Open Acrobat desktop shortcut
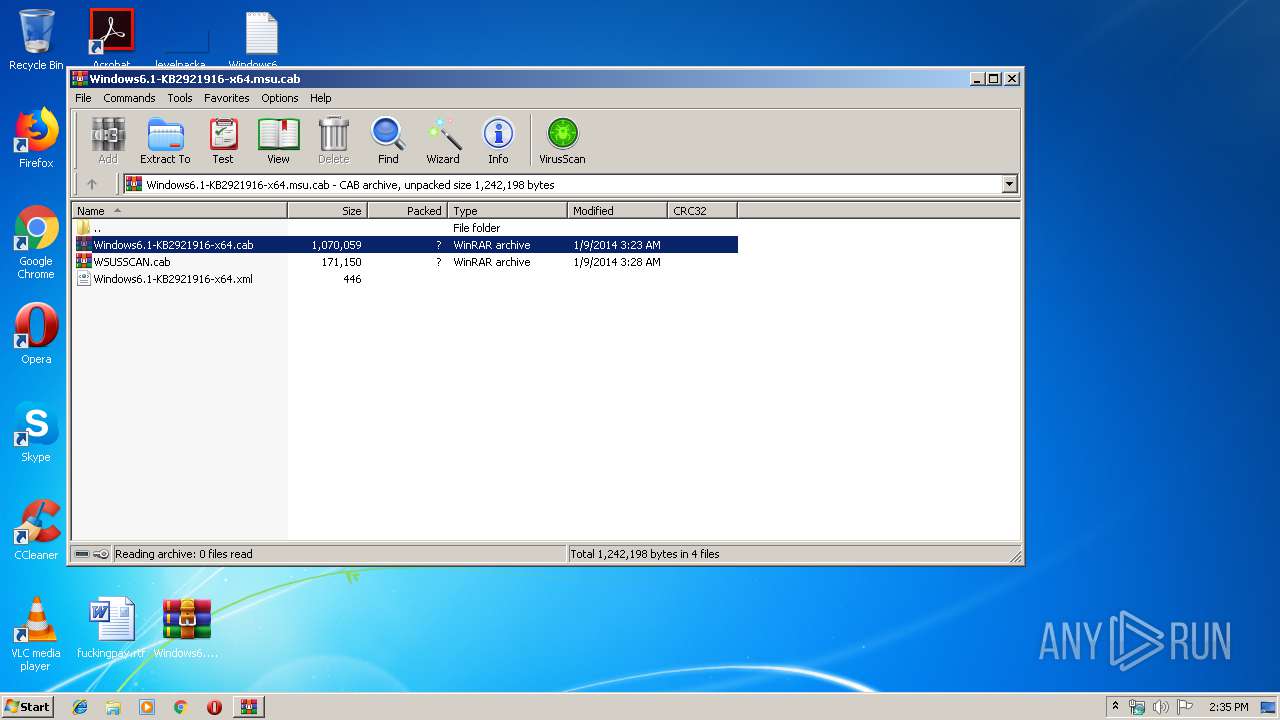This screenshot has height=720, width=1280. coord(111,38)
